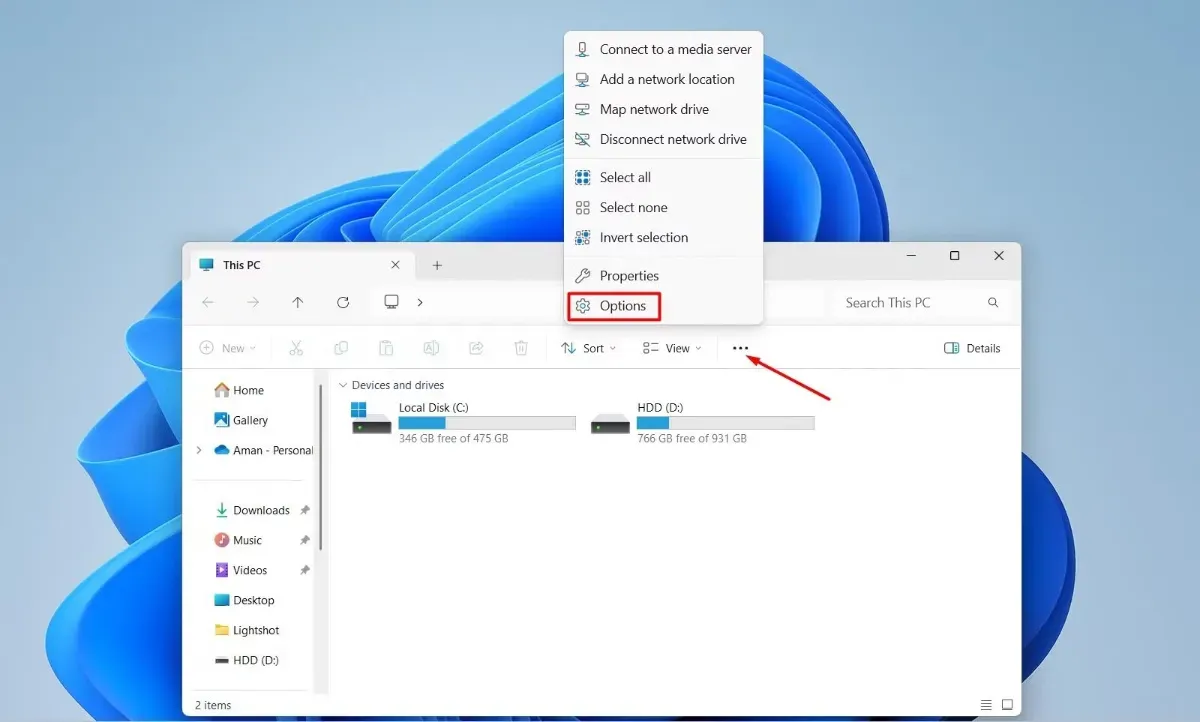Add a new tab with plus icon
The image size is (1200, 722).
437,265
